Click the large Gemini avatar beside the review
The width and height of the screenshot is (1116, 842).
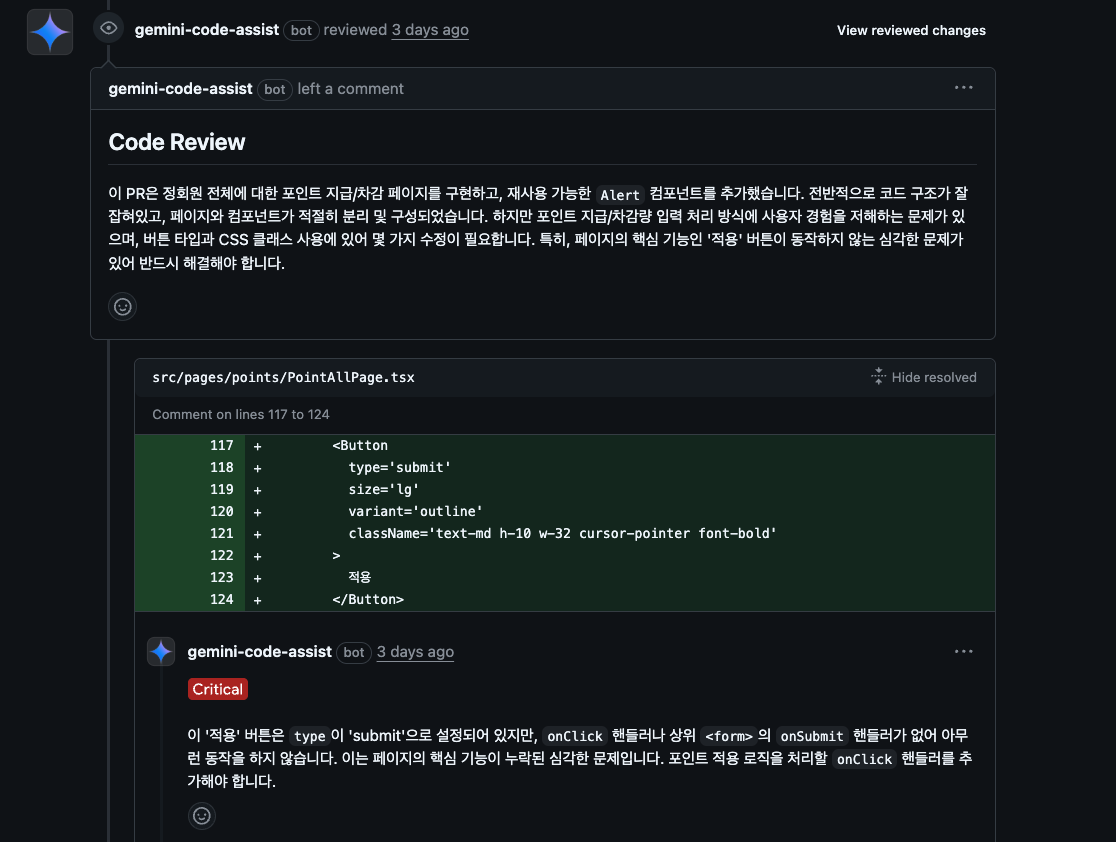(50, 32)
